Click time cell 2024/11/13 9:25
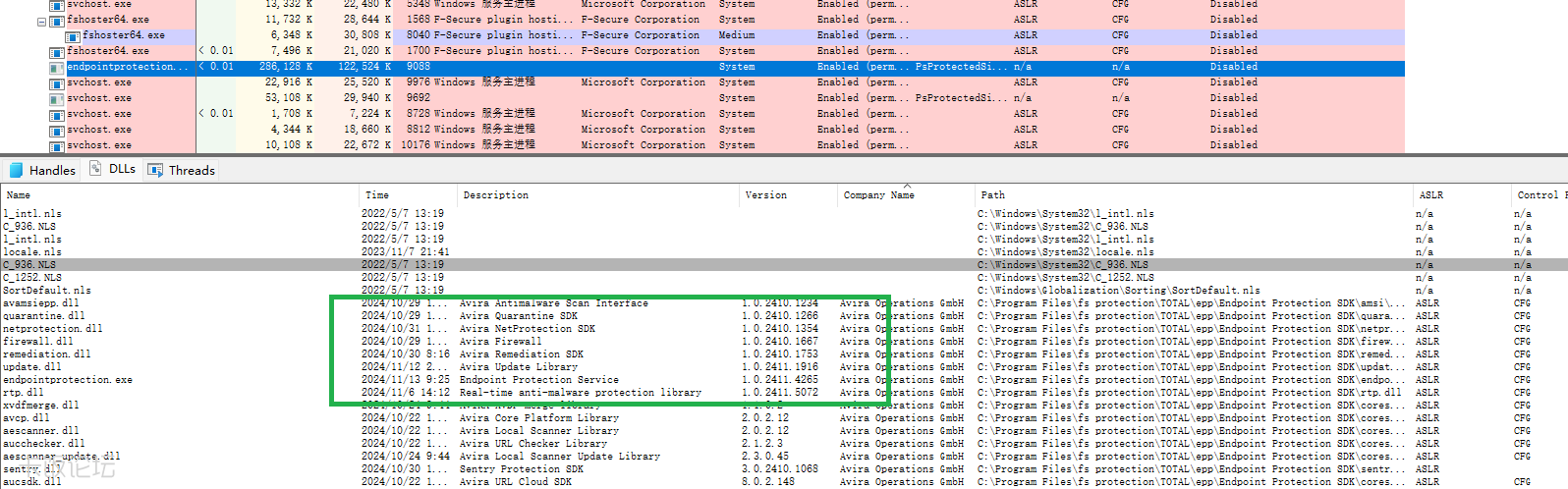Image resolution: width=1568 pixels, height=489 pixels. [405, 380]
